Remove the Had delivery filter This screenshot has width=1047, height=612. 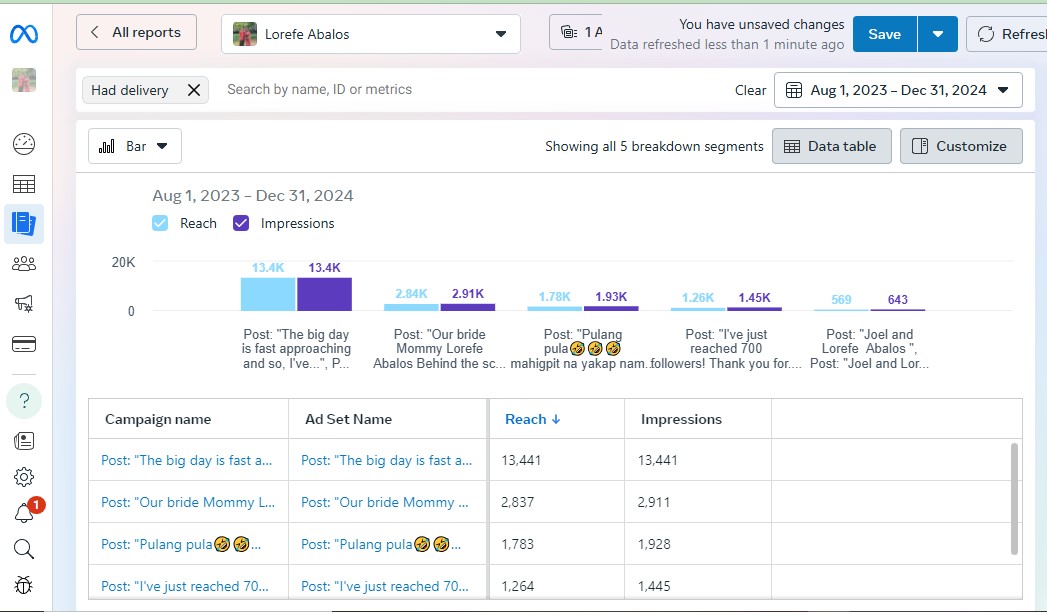194,90
